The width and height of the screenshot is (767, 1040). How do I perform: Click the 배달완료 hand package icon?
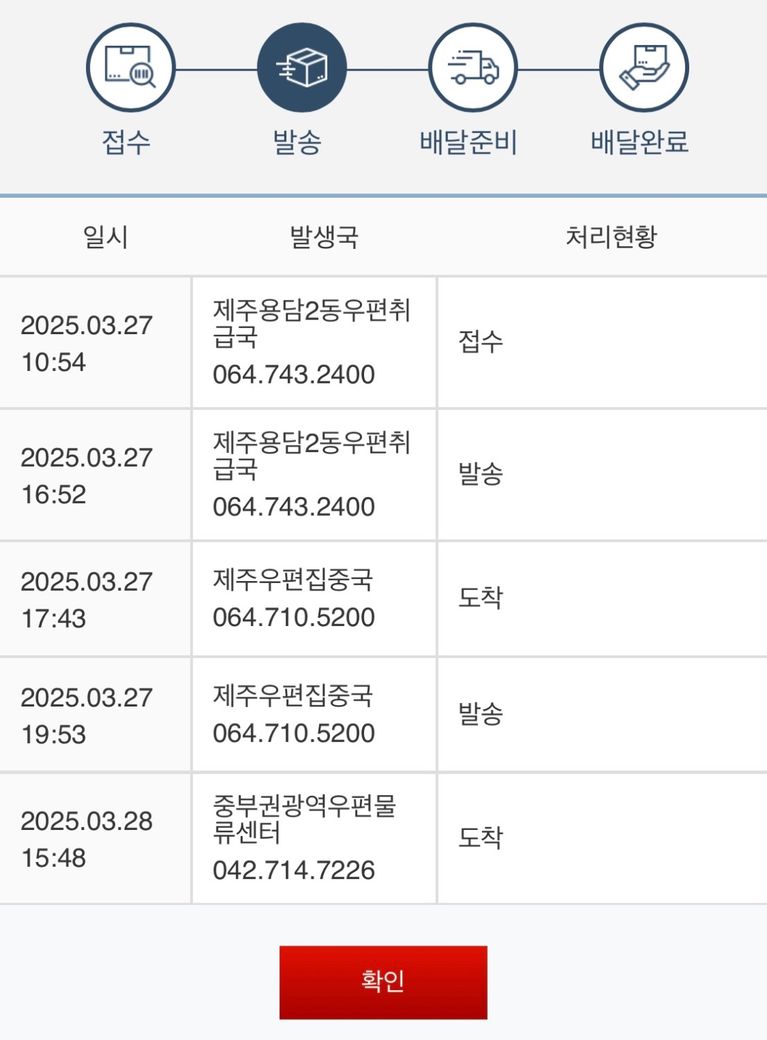pos(644,69)
